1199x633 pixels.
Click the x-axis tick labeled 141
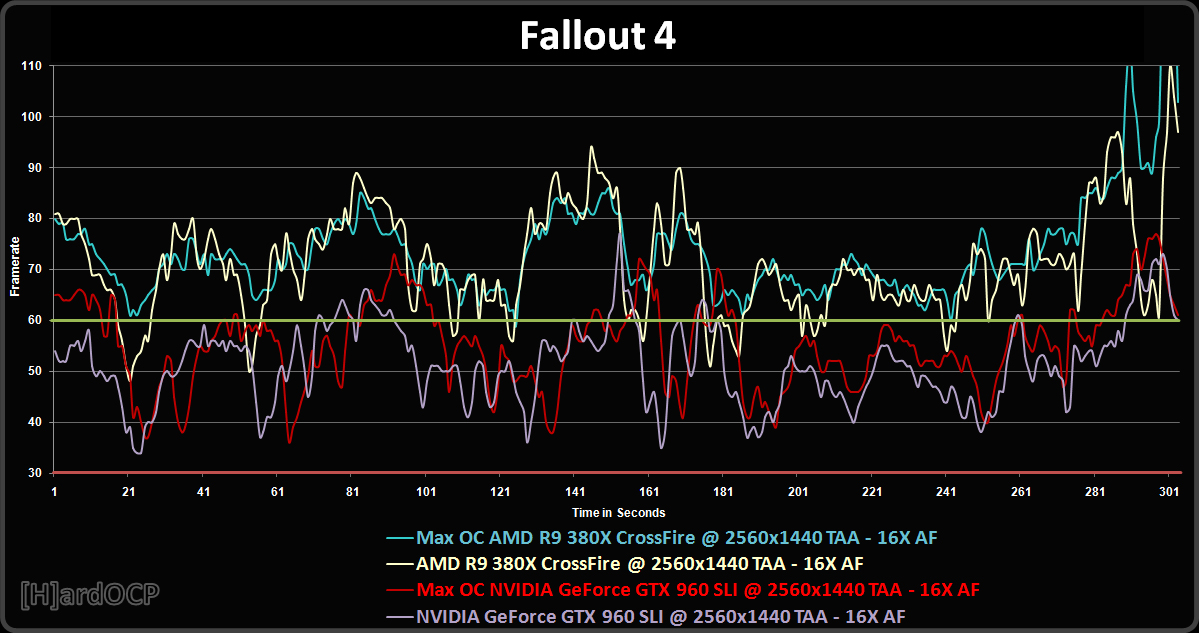pos(575,492)
